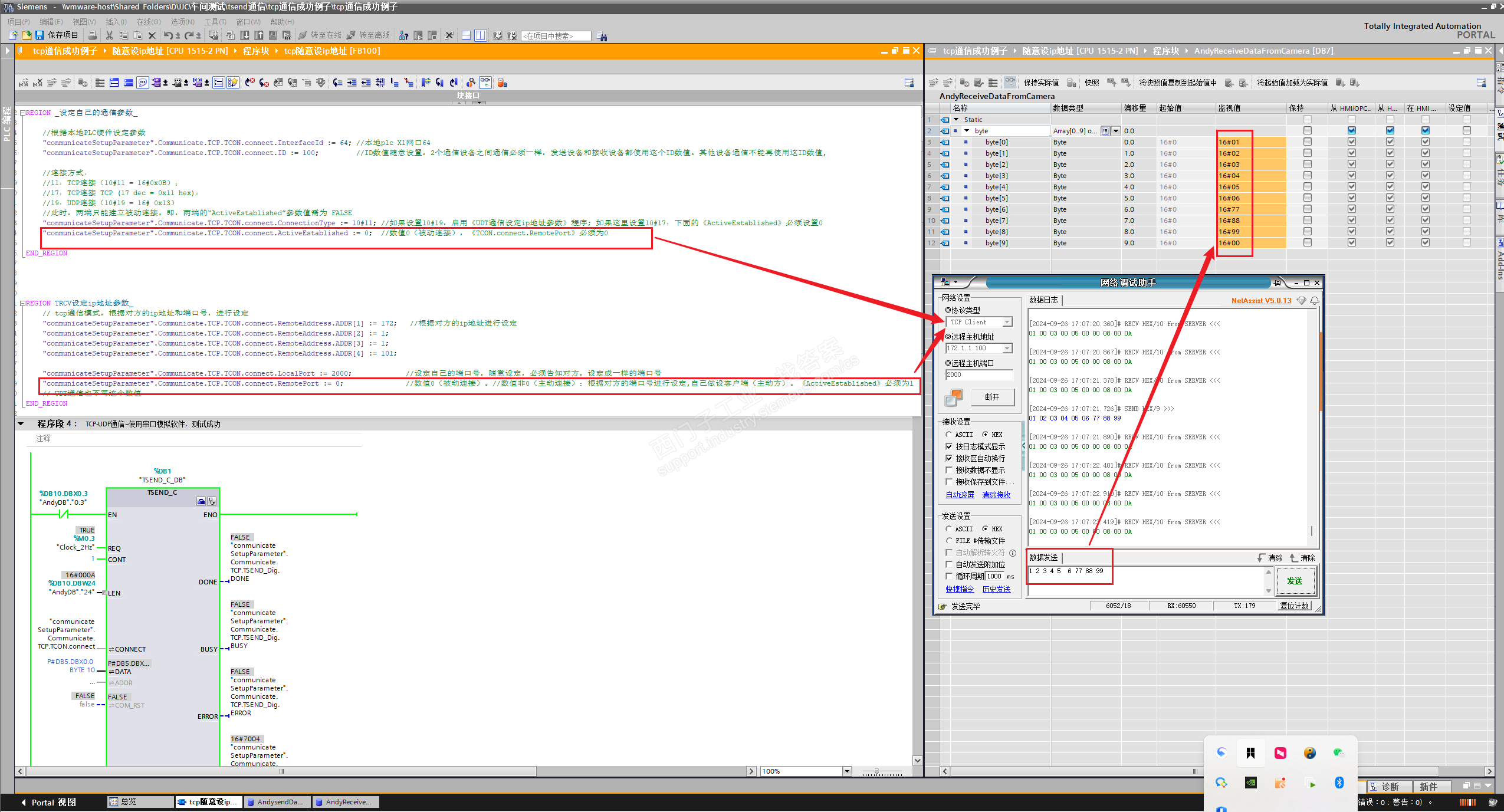Open the 在线(O) menu
The image size is (1504, 812).
[x=148, y=22]
